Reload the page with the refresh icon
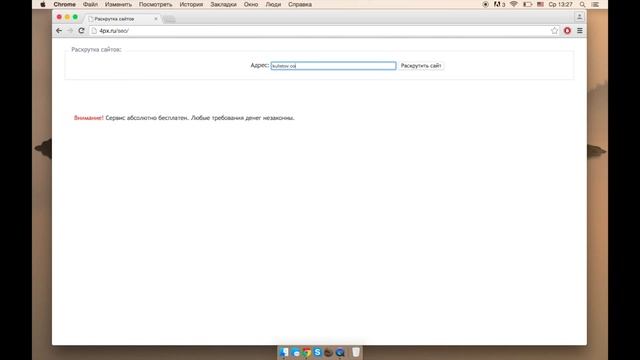 [x=81, y=31]
